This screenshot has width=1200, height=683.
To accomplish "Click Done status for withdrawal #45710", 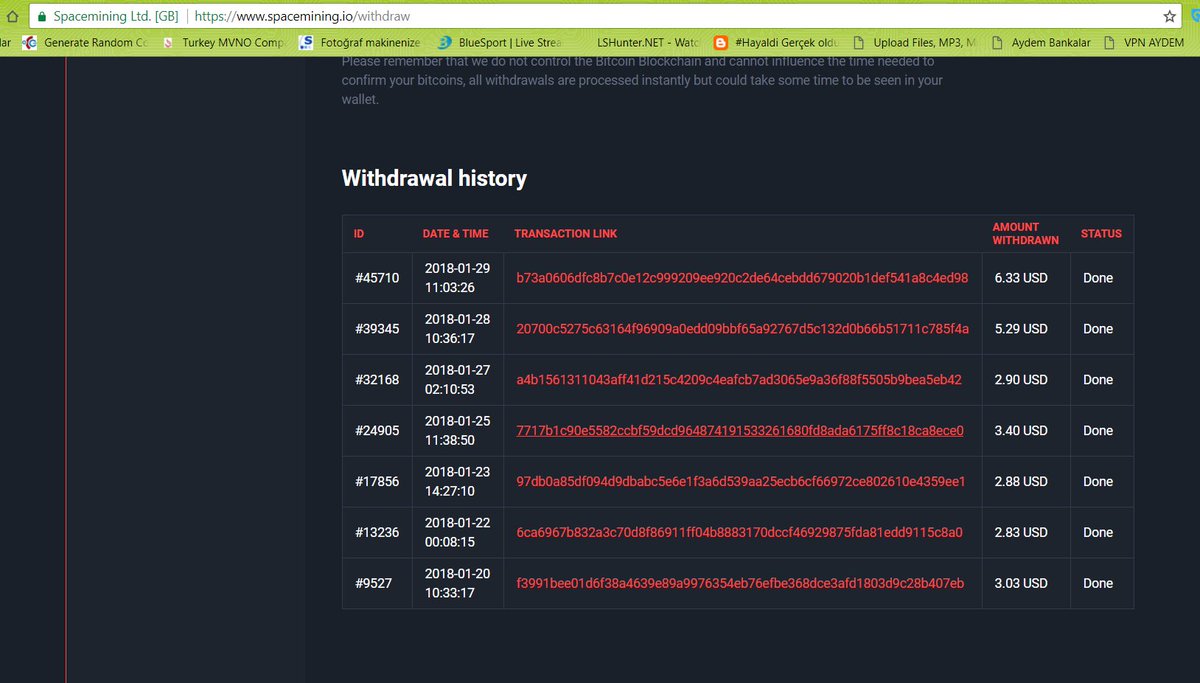I will [1098, 278].
